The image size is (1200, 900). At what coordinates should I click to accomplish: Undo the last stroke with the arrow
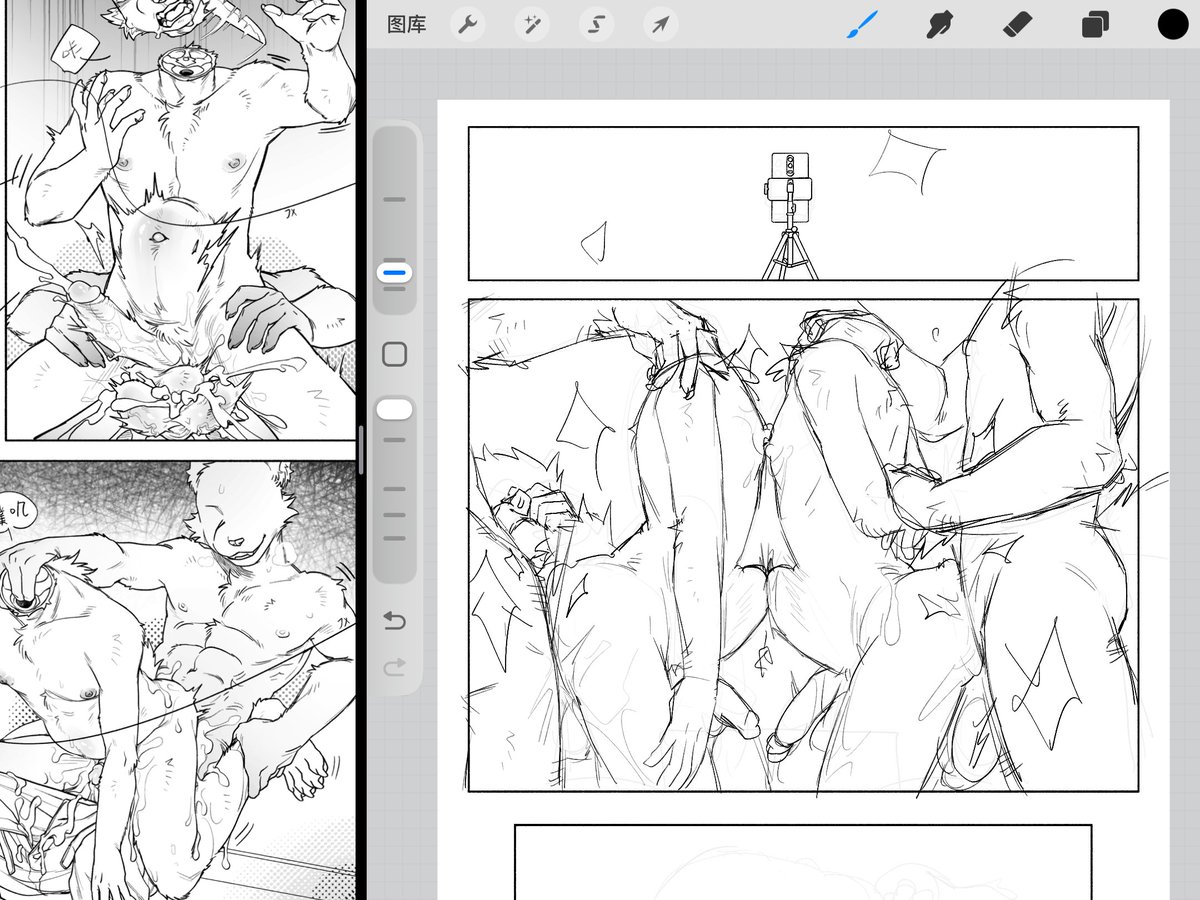point(395,621)
